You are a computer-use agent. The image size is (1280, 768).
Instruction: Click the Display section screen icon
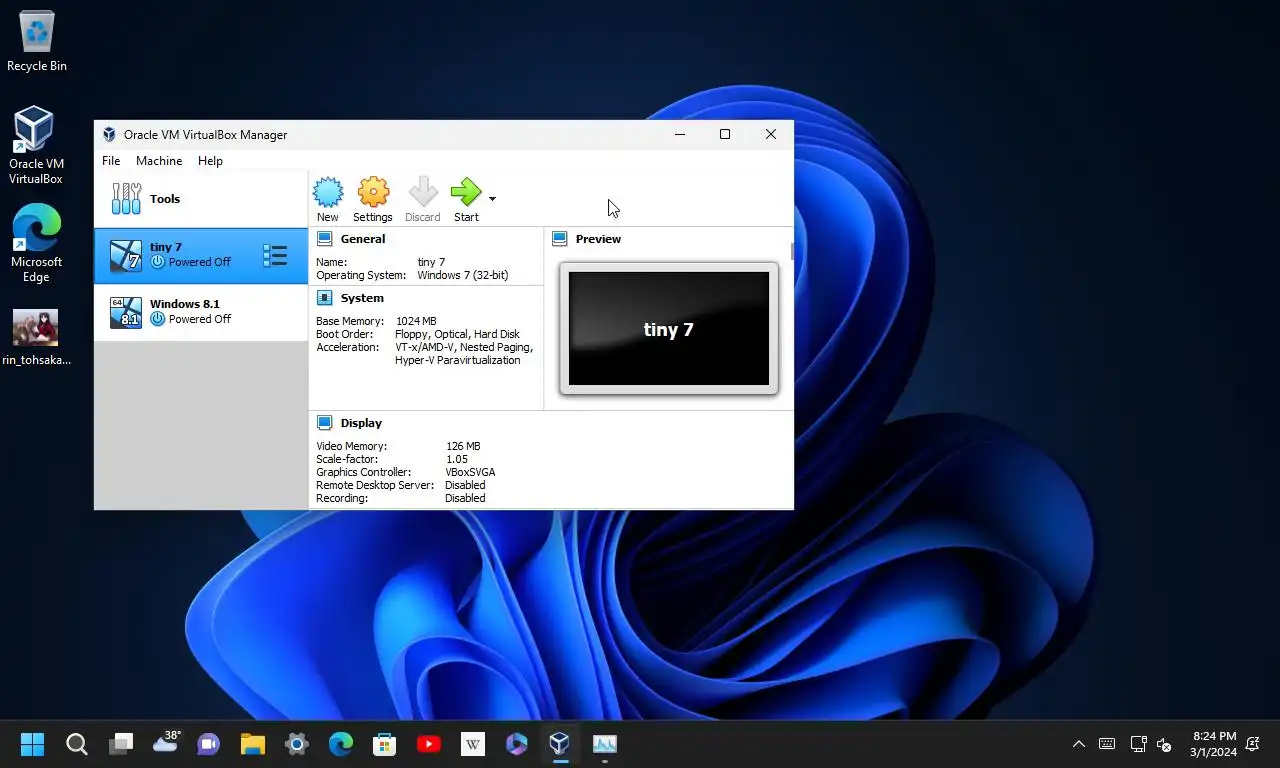324,423
